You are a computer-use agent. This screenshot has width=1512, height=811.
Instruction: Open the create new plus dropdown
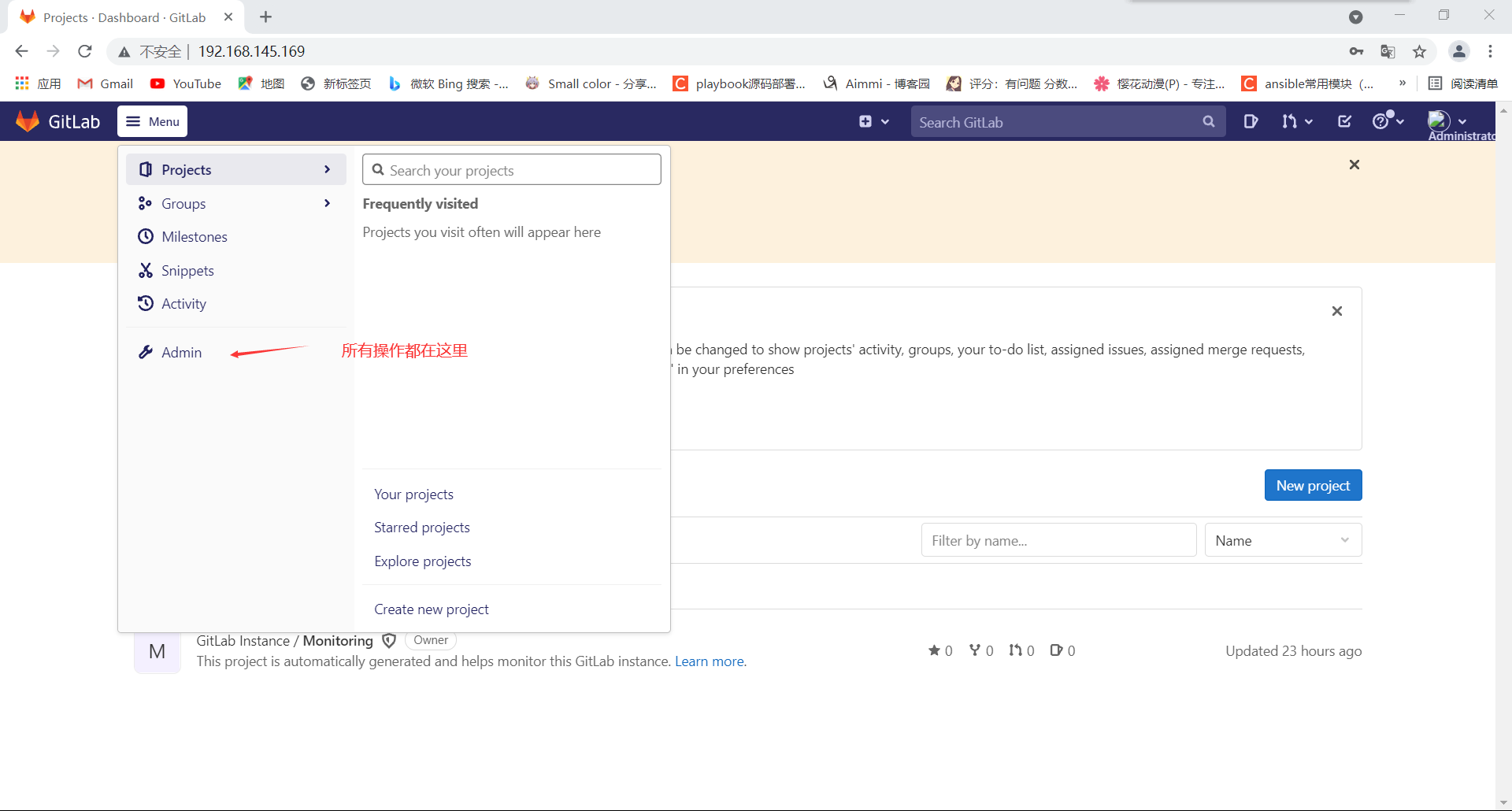tap(873, 121)
